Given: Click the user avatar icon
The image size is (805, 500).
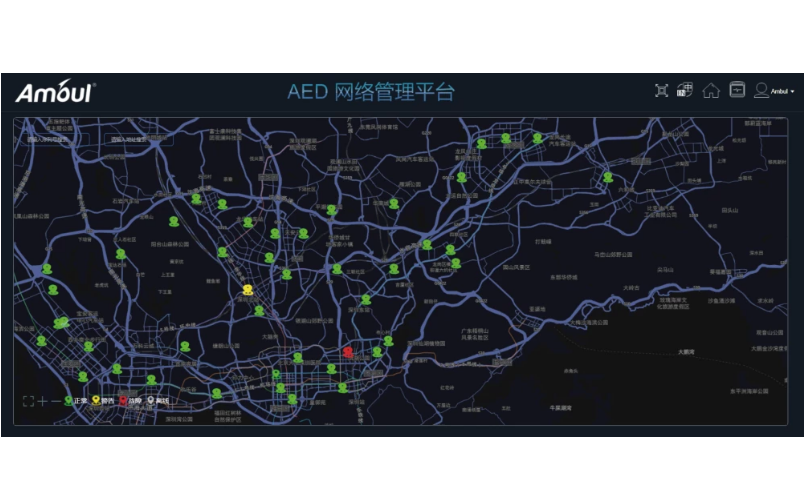Looking at the screenshot, I should click(761, 91).
